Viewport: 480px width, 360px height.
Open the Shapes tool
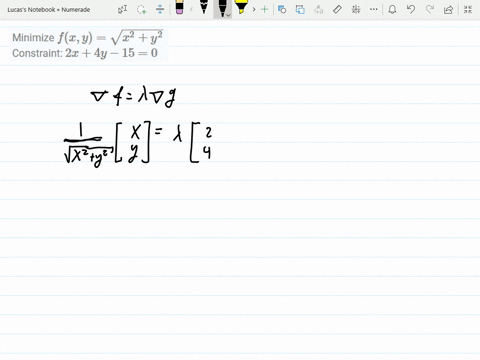click(x=282, y=9)
